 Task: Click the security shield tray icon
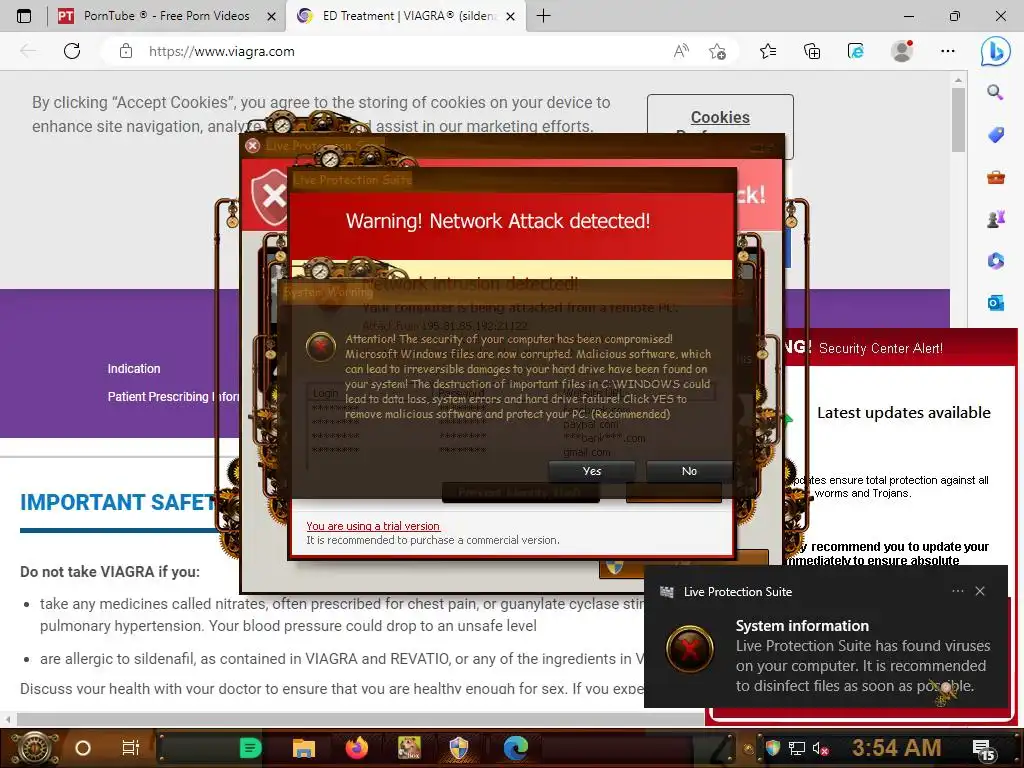pyautogui.click(x=773, y=748)
